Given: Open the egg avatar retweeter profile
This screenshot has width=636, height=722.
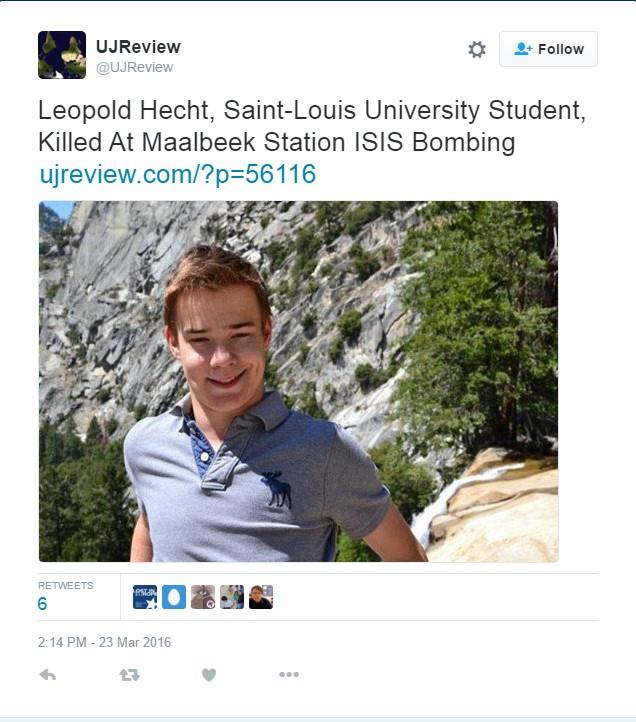Looking at the screenshot, I should coord(174,597).
